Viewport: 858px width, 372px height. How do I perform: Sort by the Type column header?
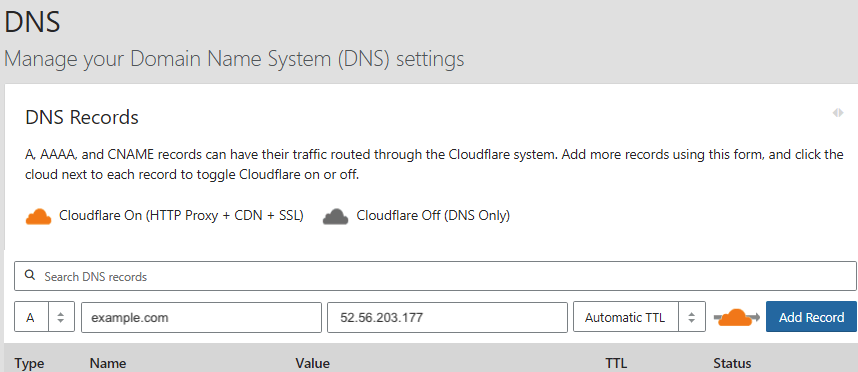29,363
